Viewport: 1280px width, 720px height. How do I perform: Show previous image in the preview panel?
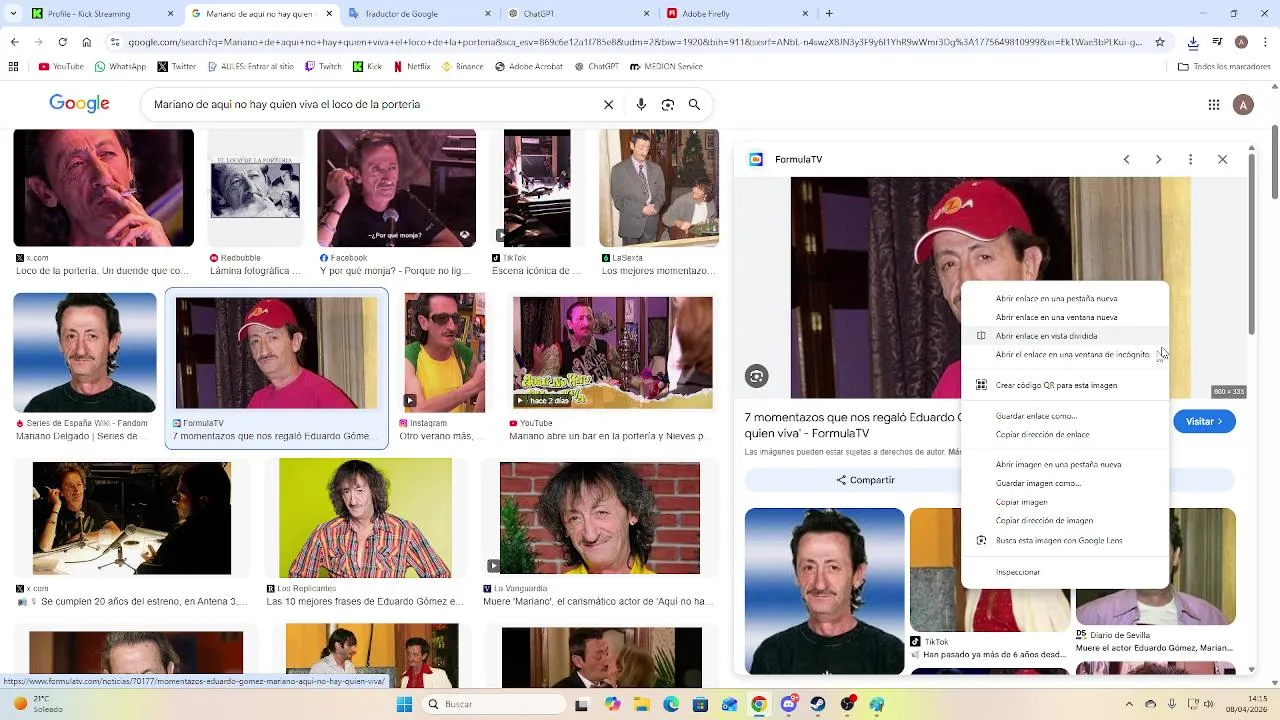[1126, 159]
